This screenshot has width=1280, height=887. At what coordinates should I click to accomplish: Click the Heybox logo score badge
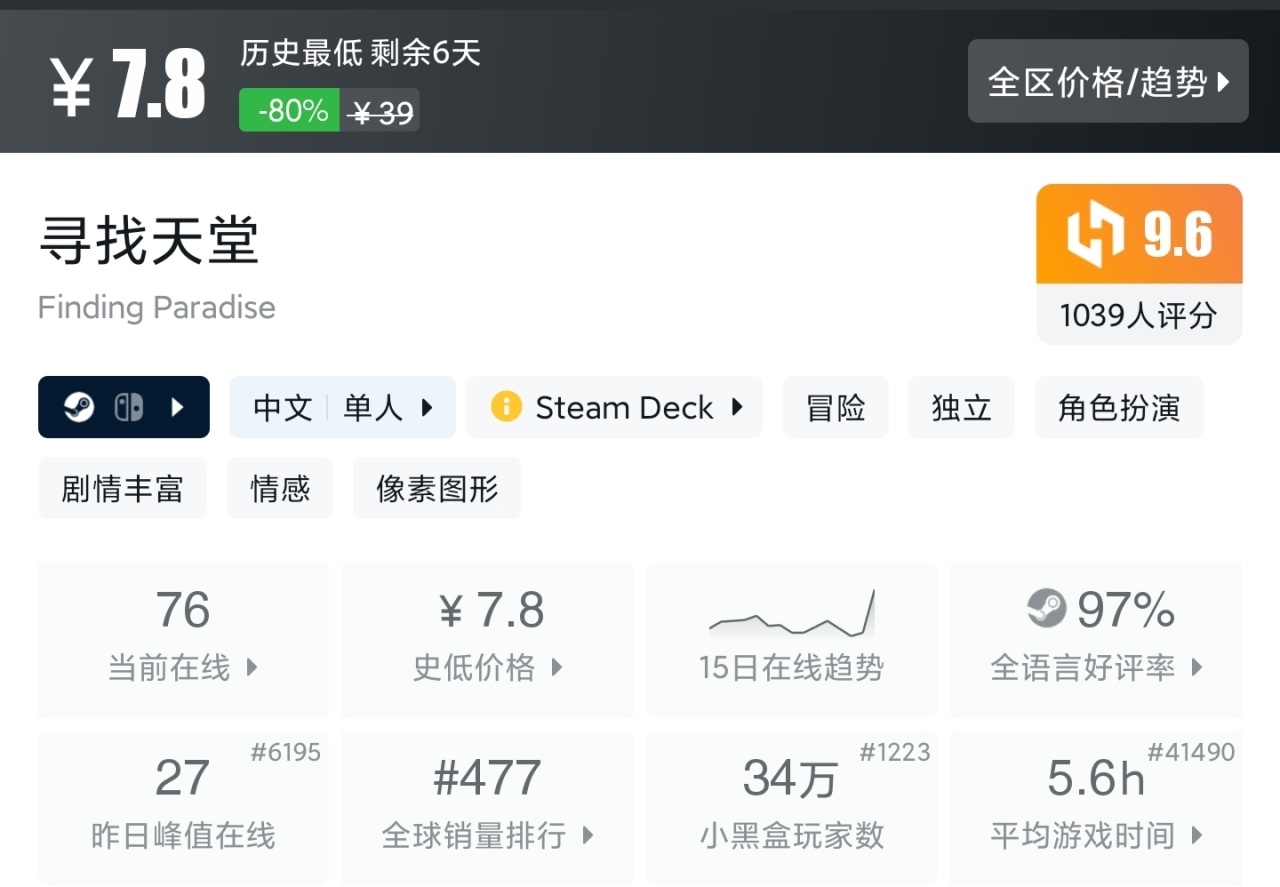(1139, 235)
